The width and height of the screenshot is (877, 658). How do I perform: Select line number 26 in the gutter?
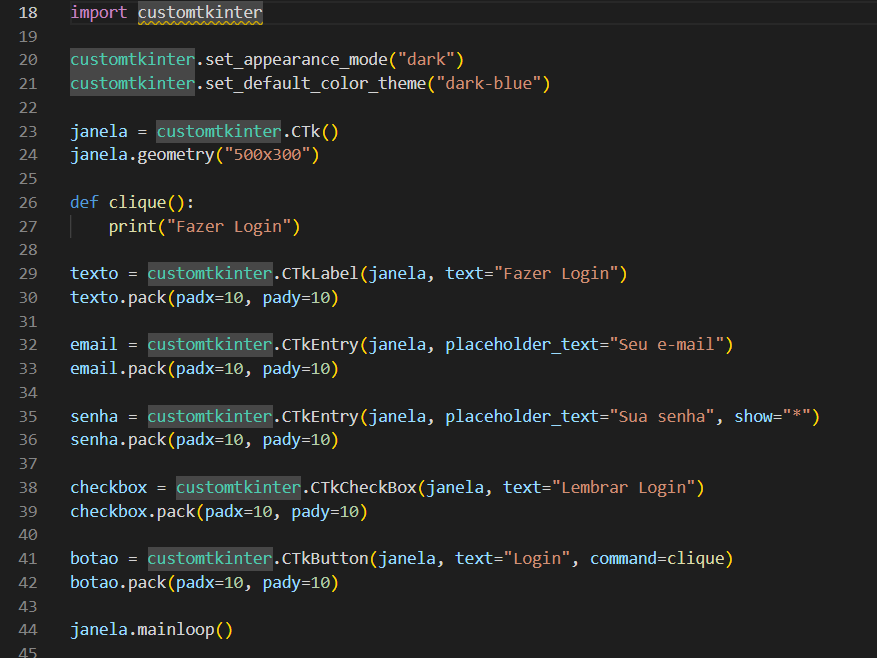pyautogui.click(x=28, y=202)
